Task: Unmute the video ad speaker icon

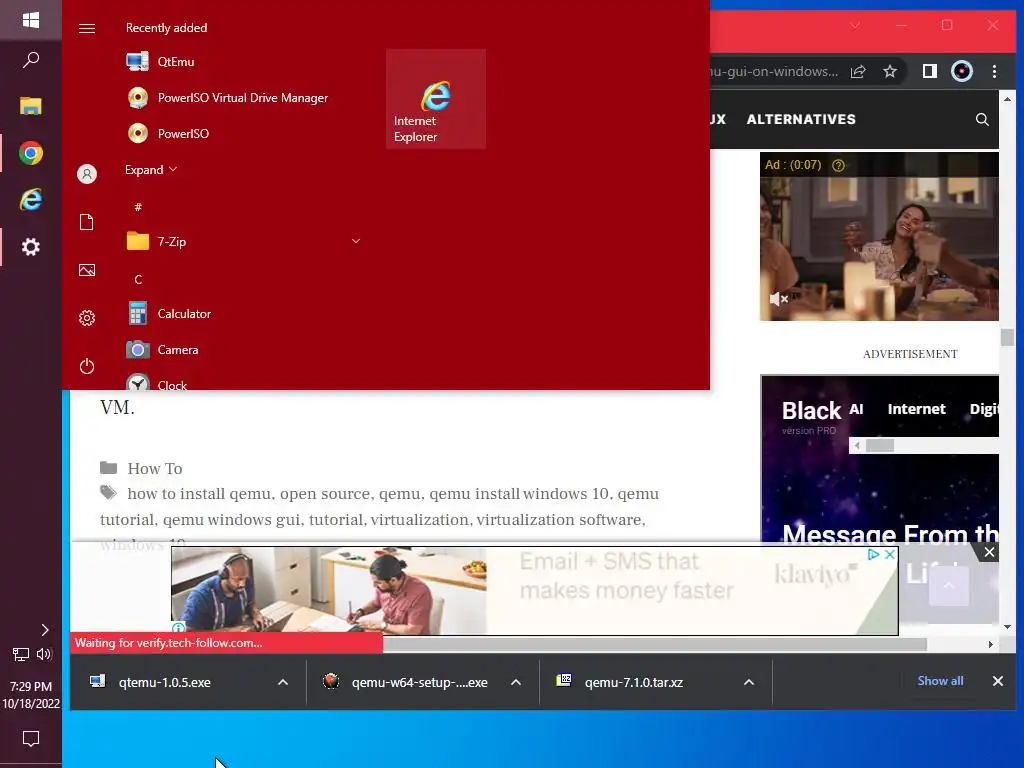Action: [778, 299]
